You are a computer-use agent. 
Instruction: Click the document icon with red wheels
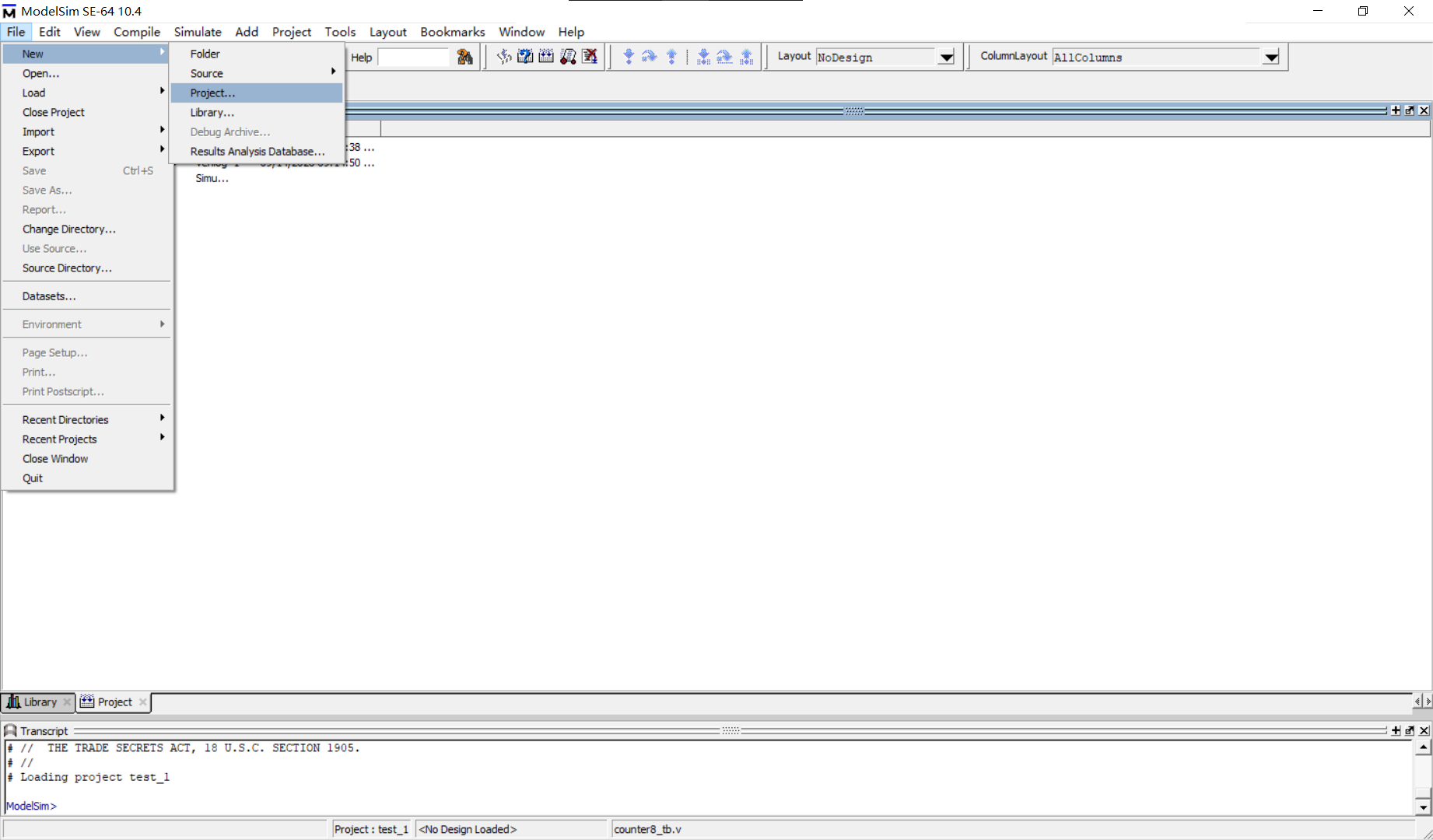coord(568,57)
